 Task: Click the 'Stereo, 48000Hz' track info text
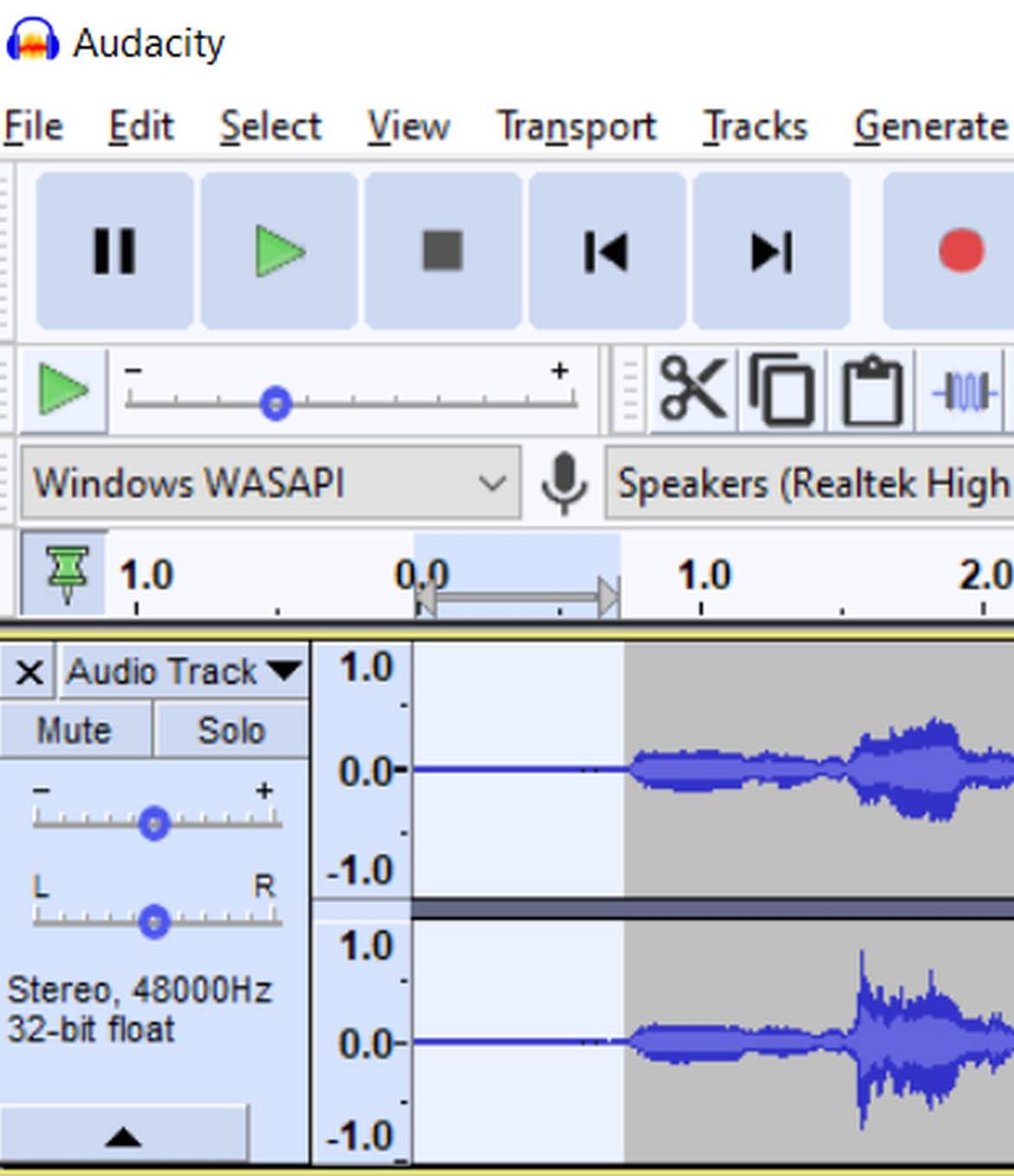[140, 990]
